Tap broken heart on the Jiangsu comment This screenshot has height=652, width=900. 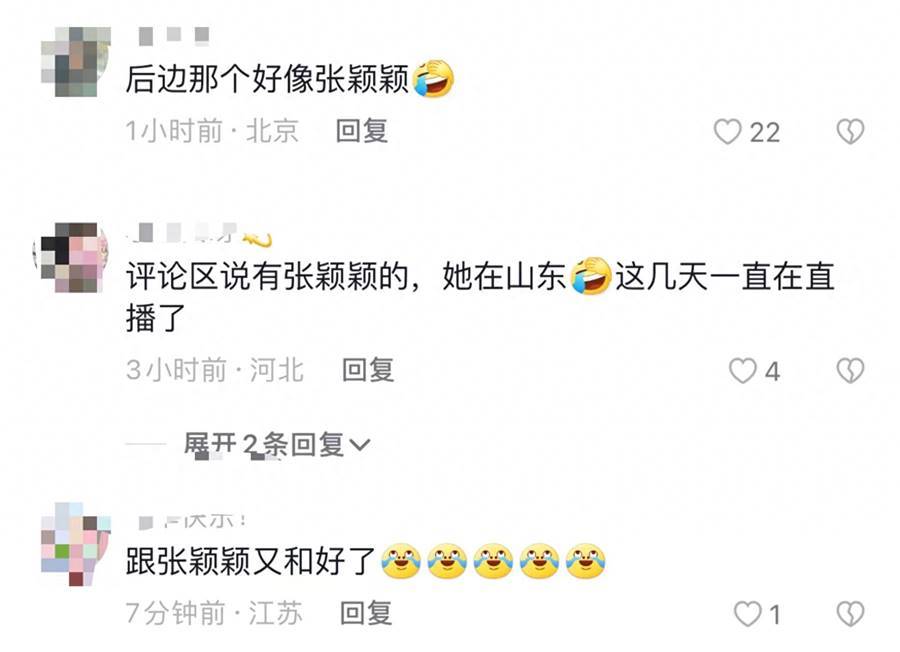click(x=850, y=614)
